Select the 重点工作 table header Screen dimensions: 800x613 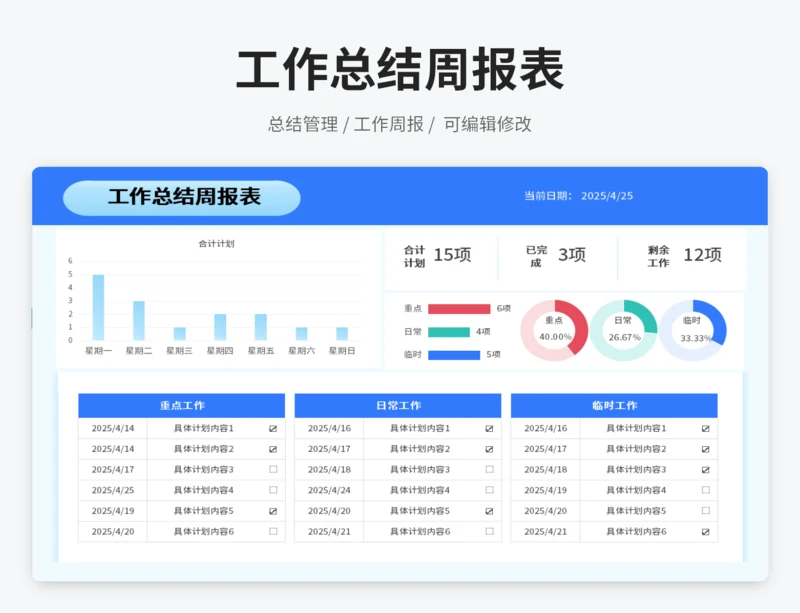tap(182, 405)
